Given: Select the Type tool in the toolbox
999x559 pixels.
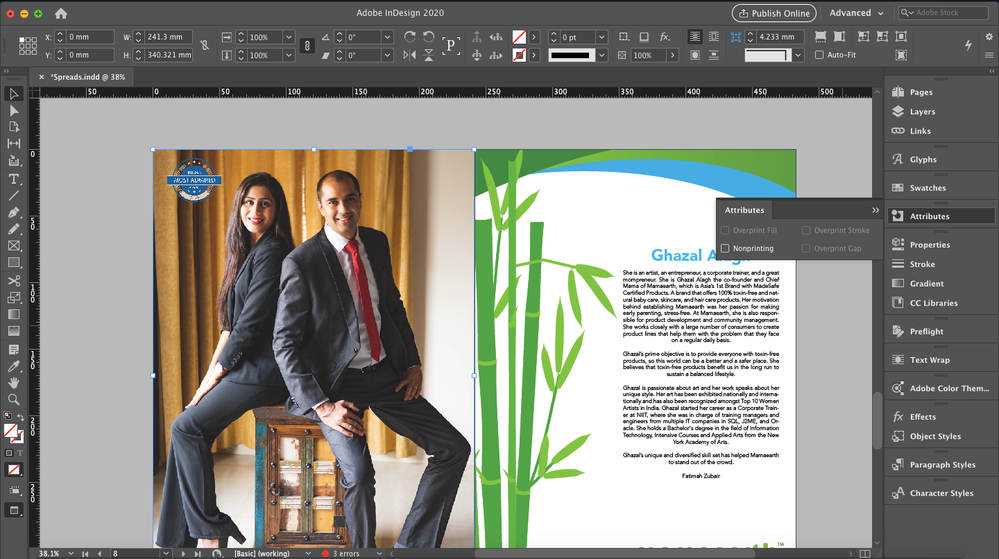Looking at the screenshot, I should (x=14, y=179).
